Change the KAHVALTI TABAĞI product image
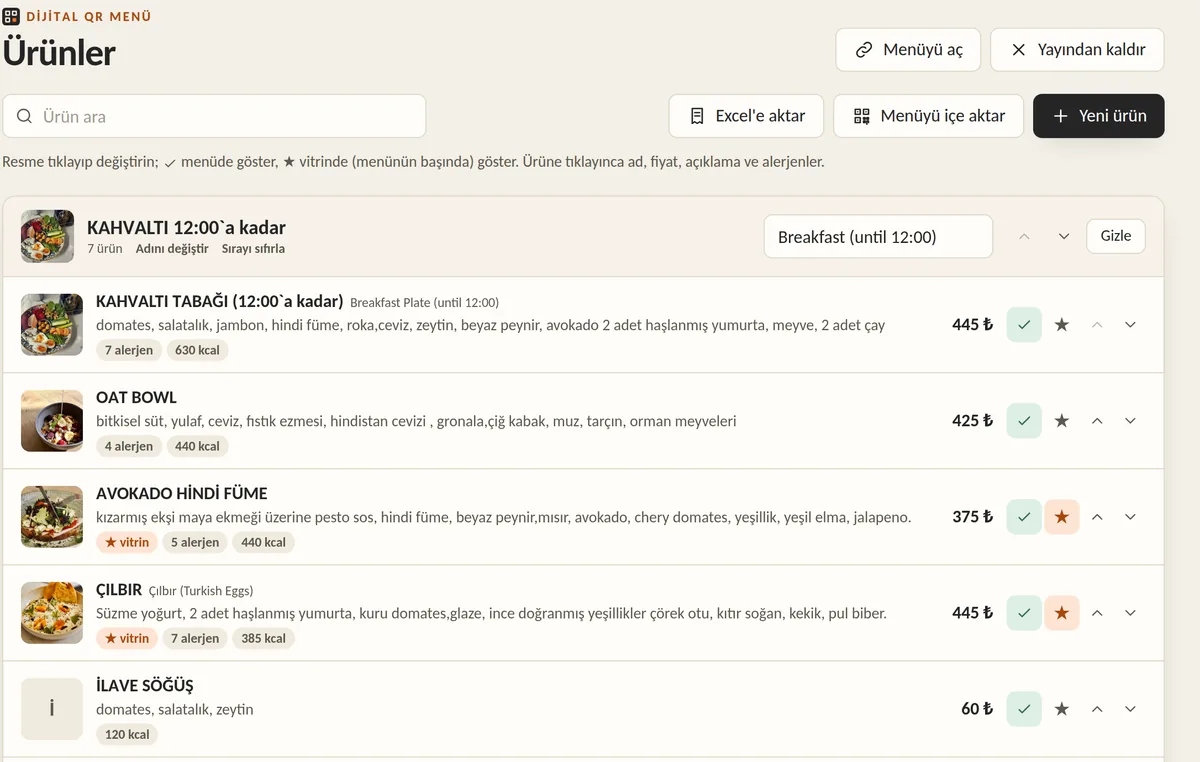This screenshot has height=762, width=1200. (x=52, y=325)
